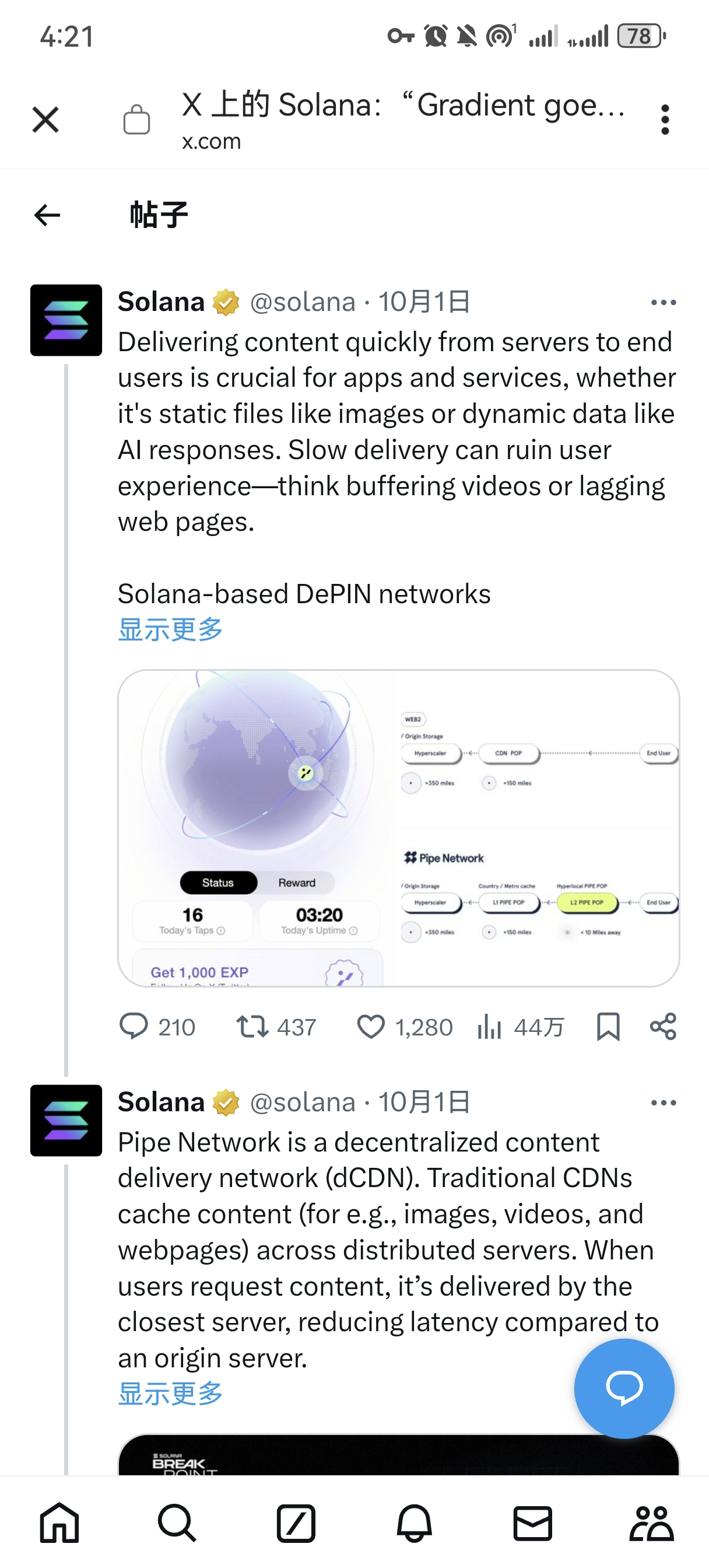Reply to the post with 210 comments
709x1568 pixels.
134,1026
